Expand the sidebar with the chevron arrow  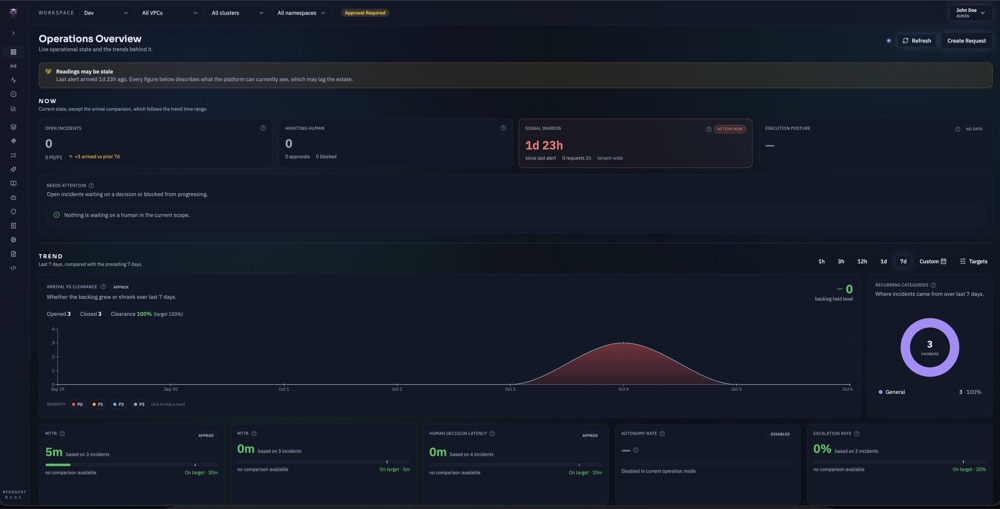click(13, 33)
